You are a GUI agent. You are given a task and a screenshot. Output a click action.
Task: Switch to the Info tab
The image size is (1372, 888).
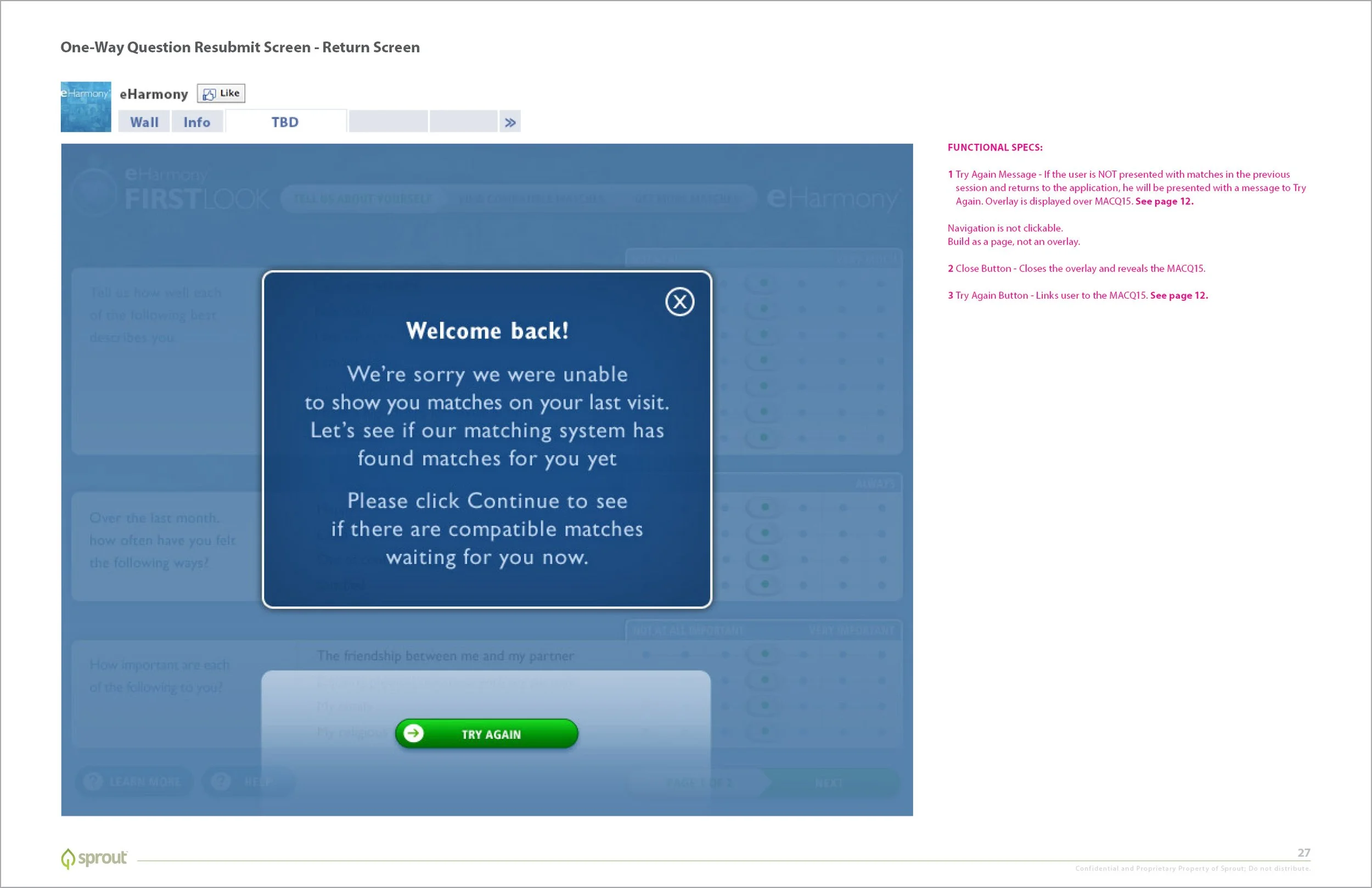click(x=196, y=122)
